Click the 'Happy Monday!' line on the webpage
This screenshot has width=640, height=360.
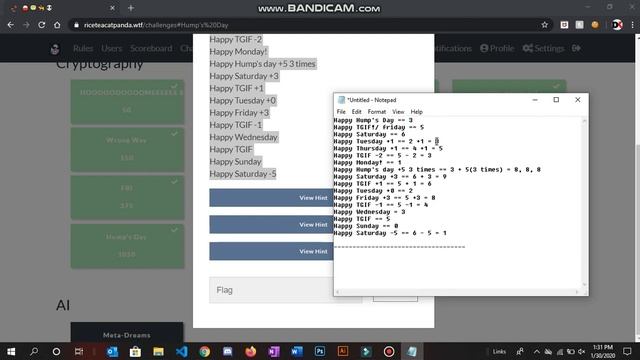click(238, 51)
